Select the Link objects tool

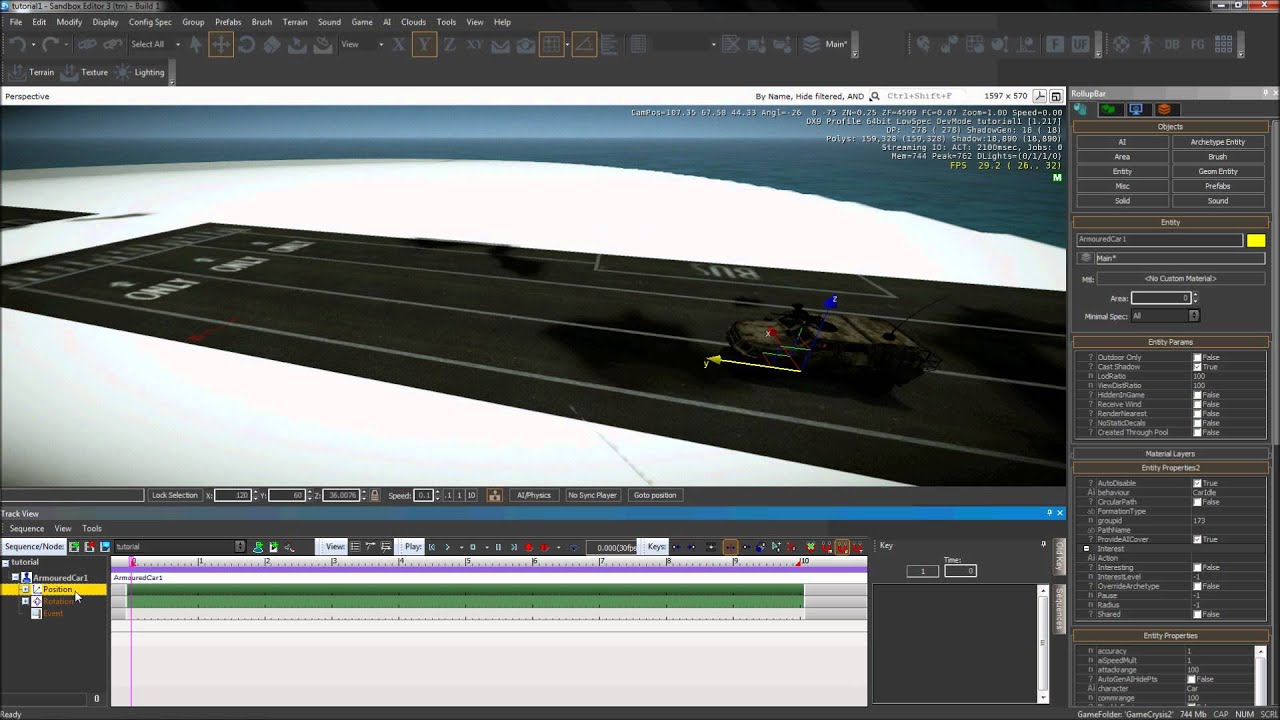tap(86, 44)
